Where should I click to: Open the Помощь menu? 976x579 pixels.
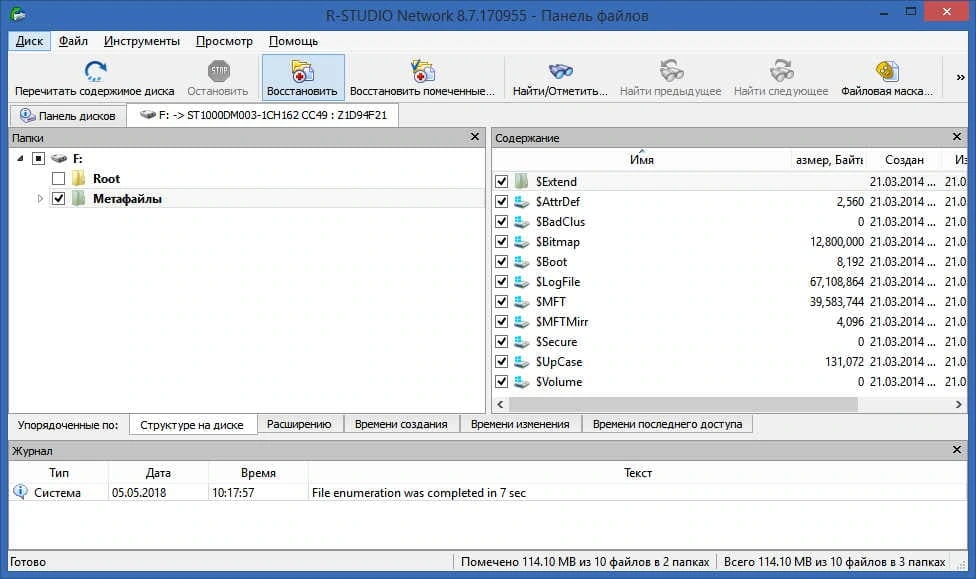click(293, 41)
